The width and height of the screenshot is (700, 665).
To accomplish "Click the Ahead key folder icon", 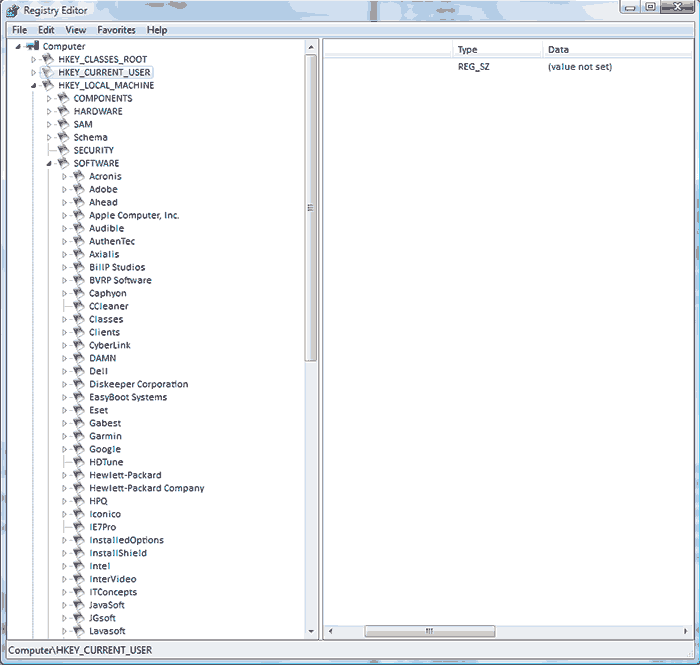I will click(79, 202).
